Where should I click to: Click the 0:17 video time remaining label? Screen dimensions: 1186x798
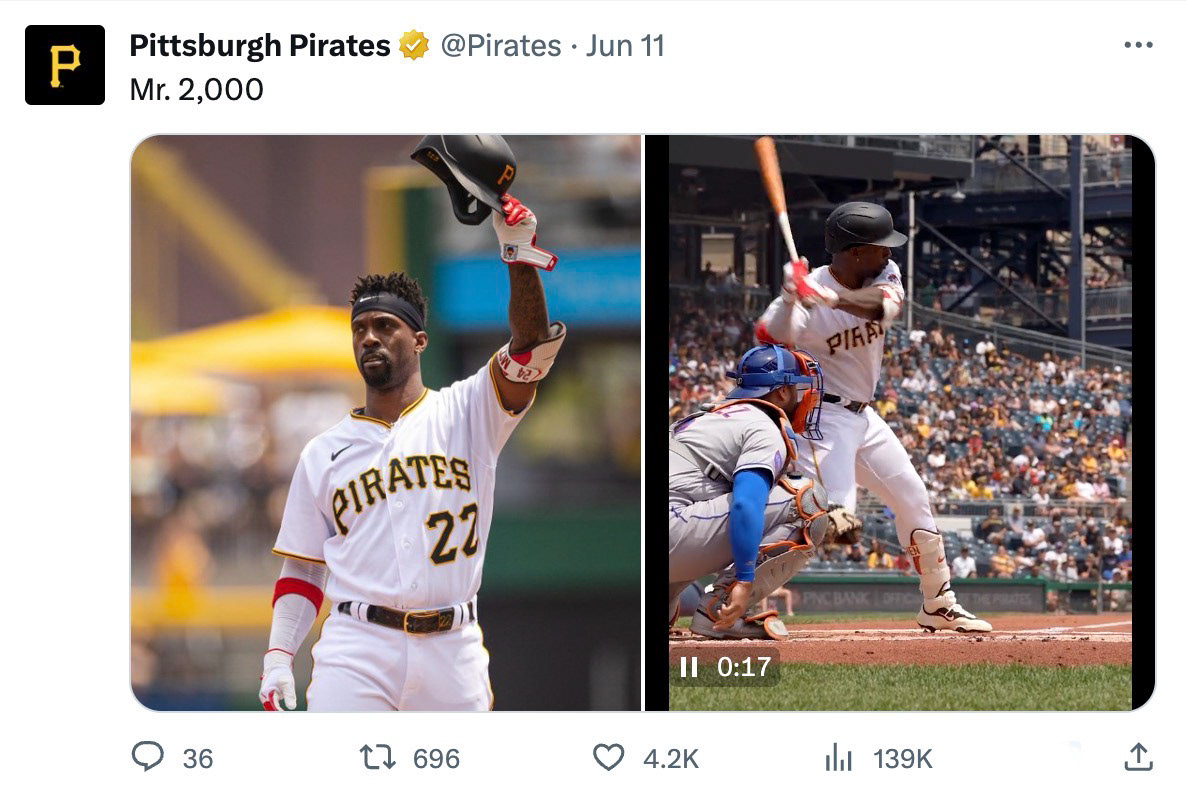tap(744, 667)
